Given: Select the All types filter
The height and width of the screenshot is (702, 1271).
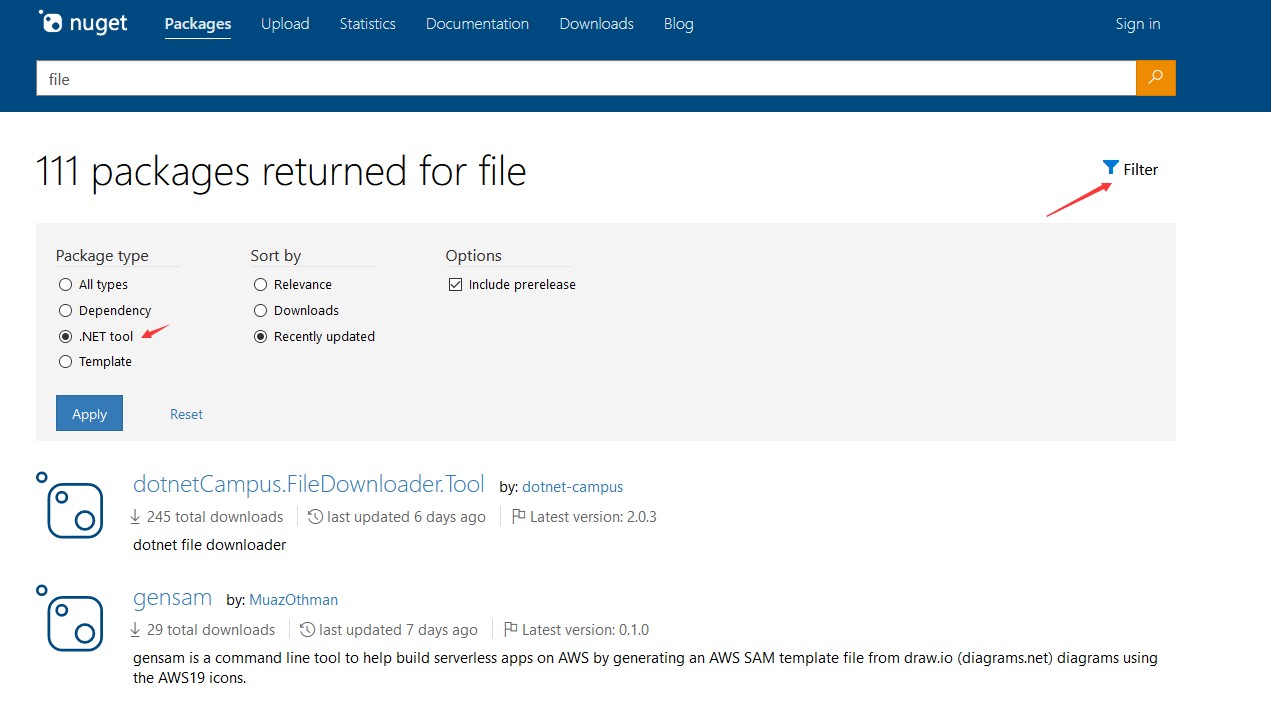Looking at the screenshot, I should point(64,284).
